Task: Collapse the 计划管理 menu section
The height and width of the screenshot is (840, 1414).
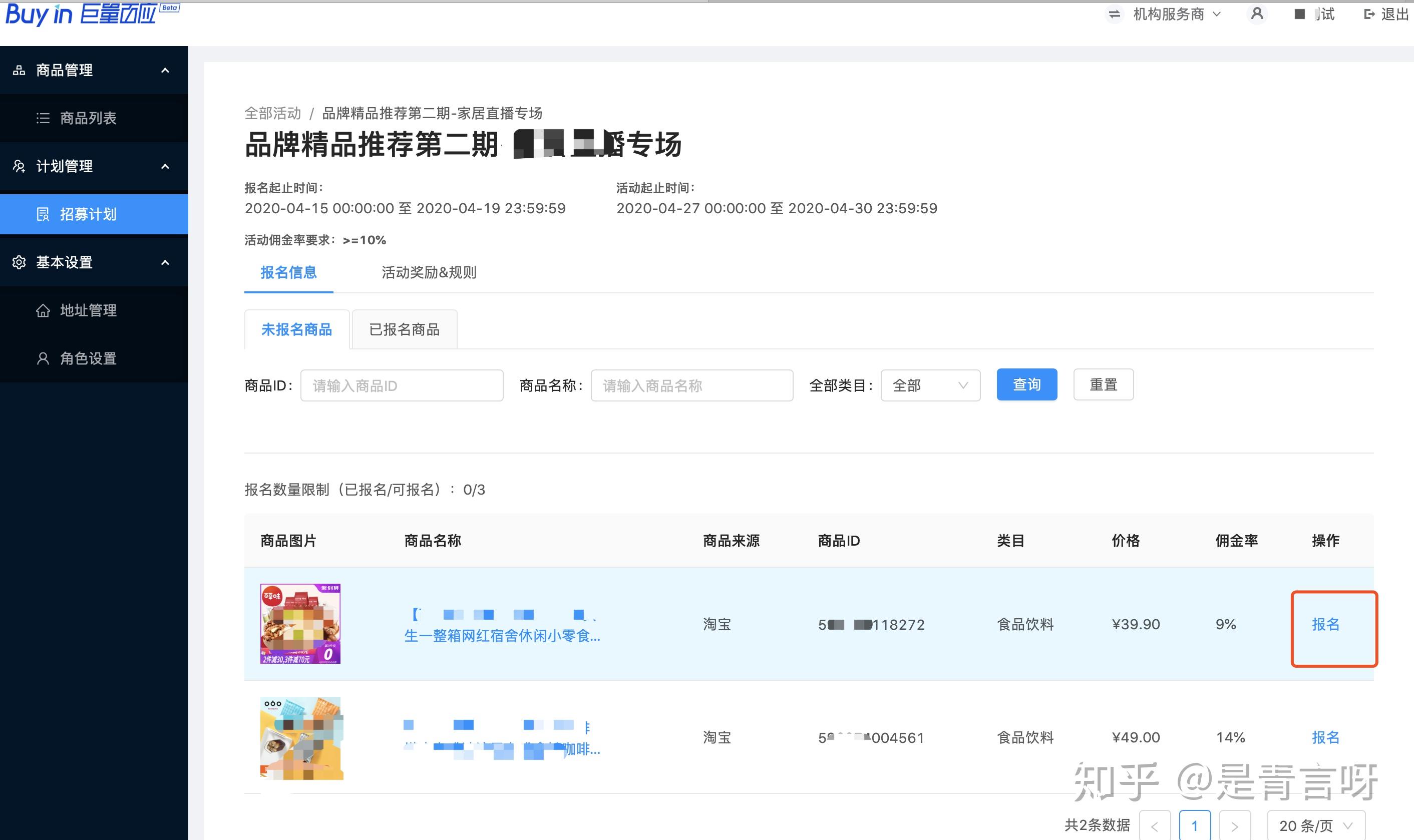Action: (165, 166)
